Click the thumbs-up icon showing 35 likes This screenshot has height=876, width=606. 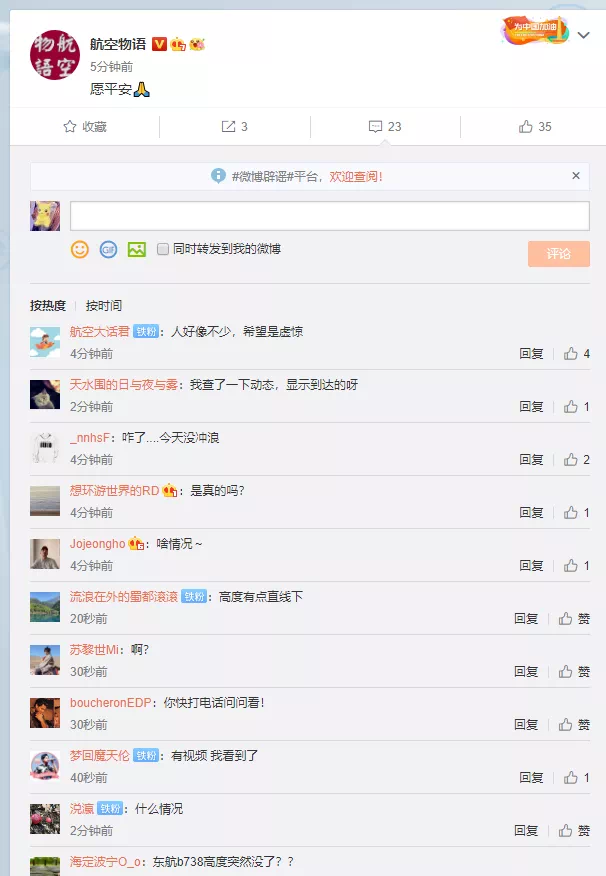coord(526,127)
